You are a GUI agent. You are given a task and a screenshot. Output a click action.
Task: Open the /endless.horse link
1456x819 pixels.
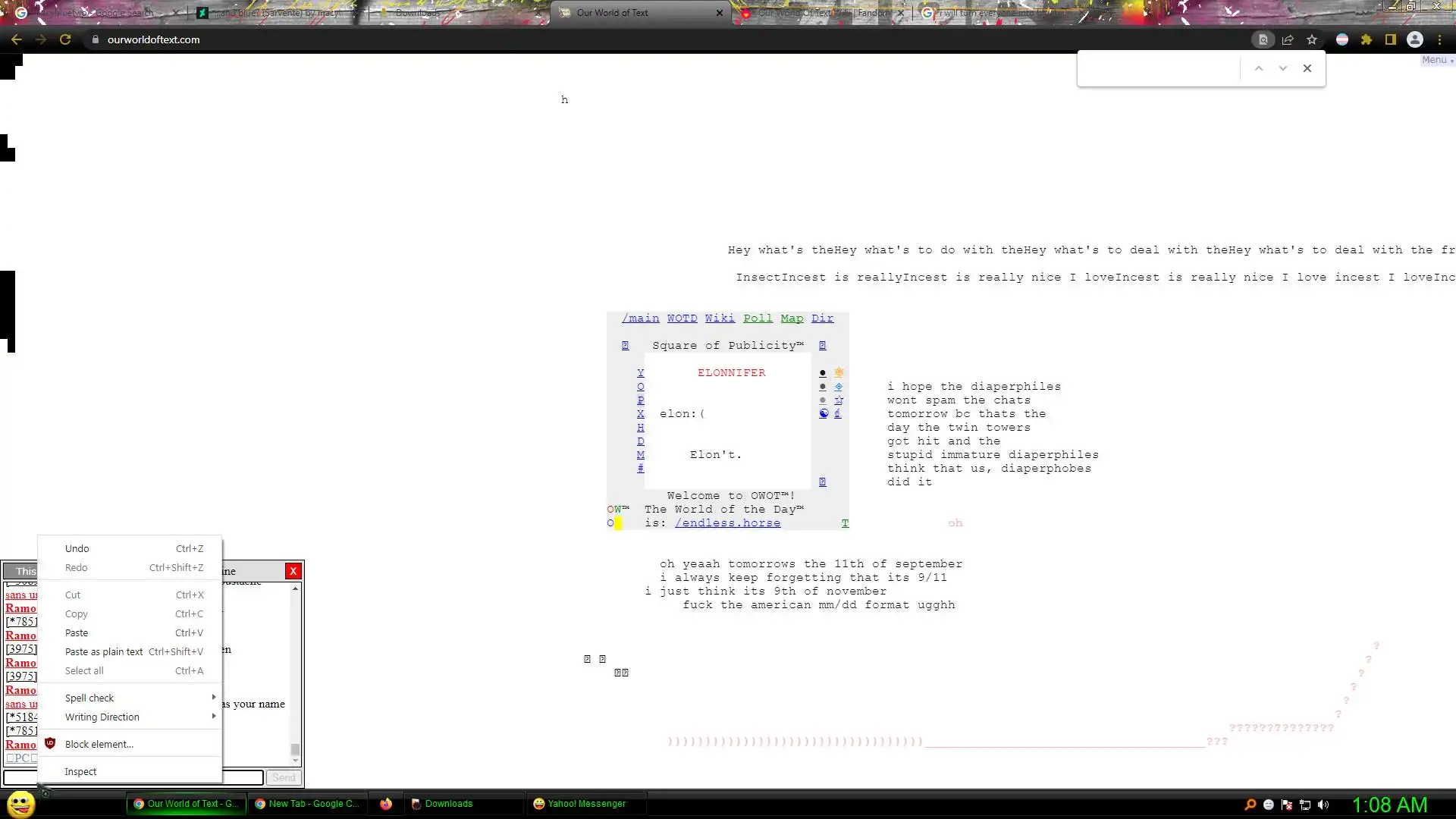click(727, 523)
